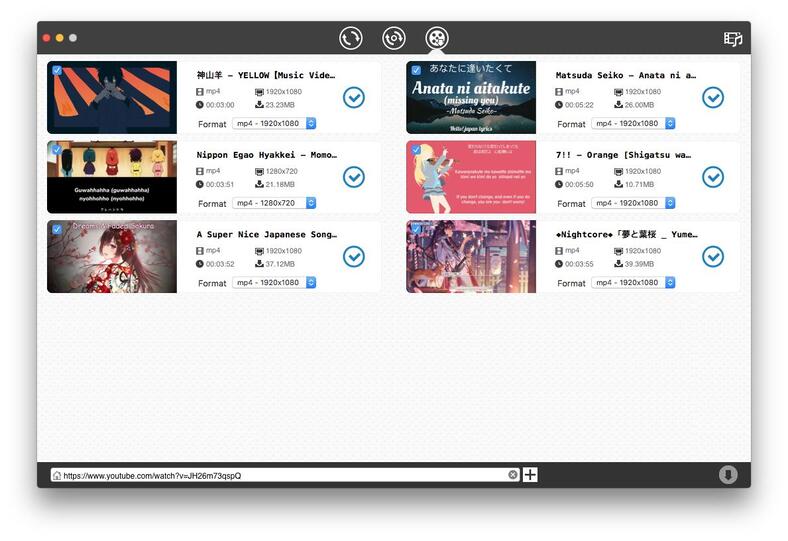Select title '7!! – Orange [Shigatsu wa…'
The height and width of the screenshot is (541, 788).
(x=623, y=155)
